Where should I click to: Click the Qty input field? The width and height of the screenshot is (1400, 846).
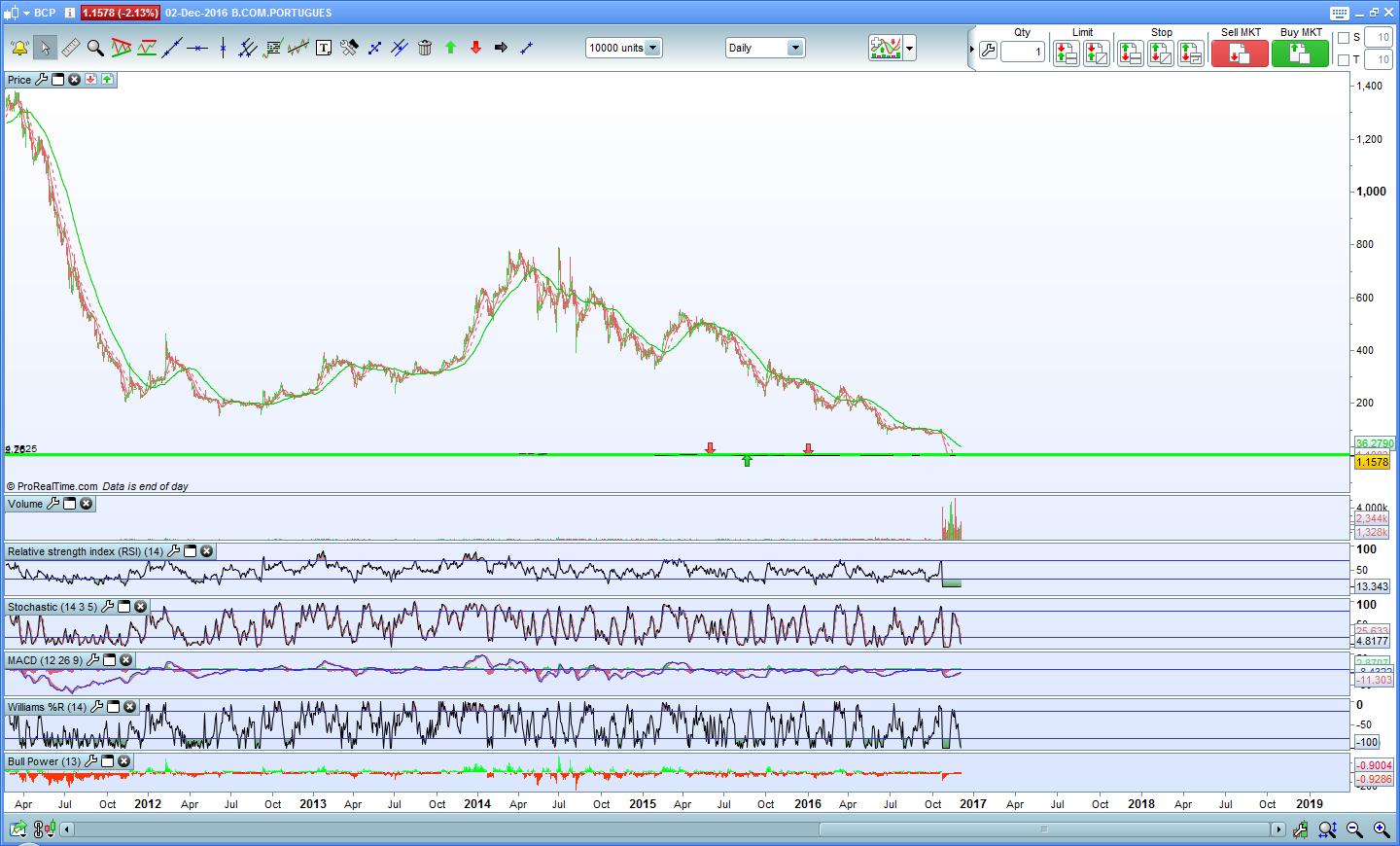[1022, 53]
